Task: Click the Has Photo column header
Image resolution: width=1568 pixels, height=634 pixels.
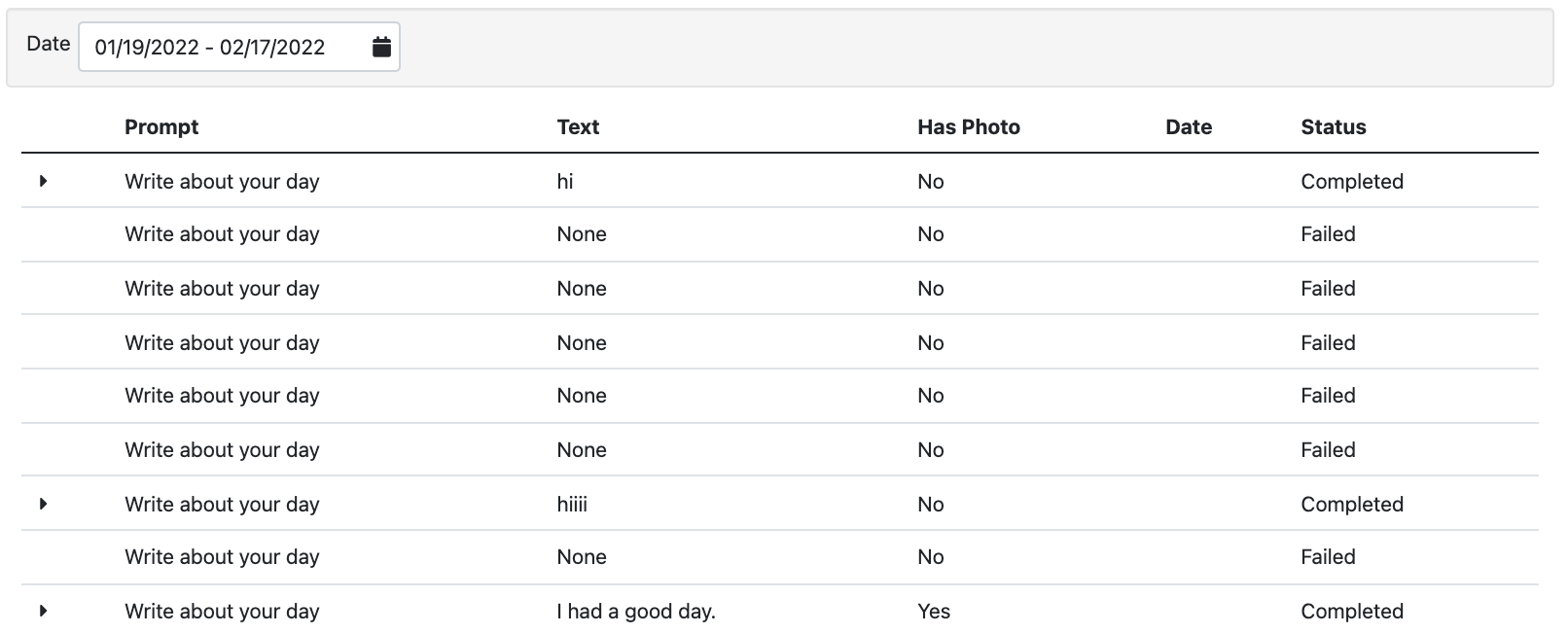Action: [969, 126]
